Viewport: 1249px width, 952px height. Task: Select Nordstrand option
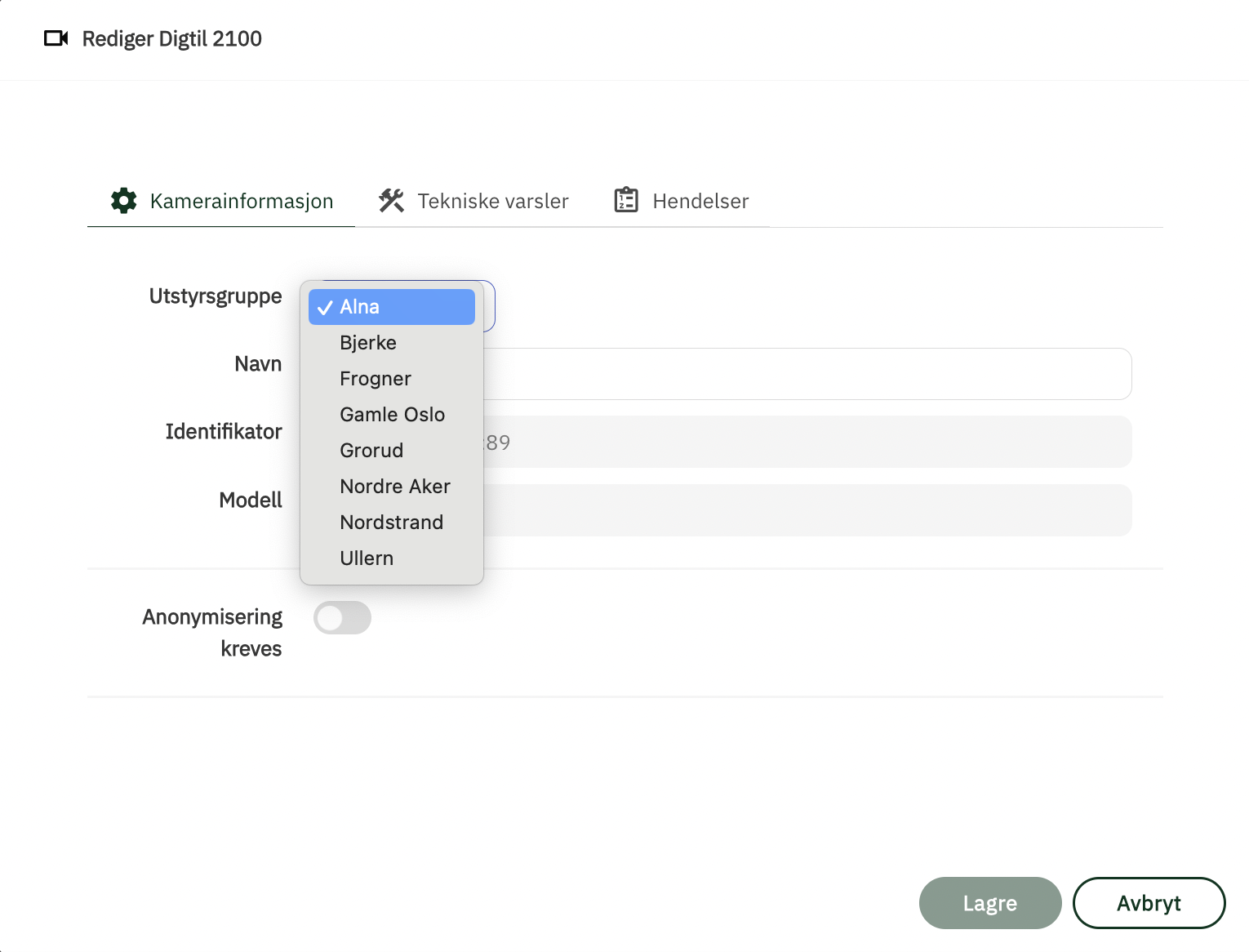(392, 523)
